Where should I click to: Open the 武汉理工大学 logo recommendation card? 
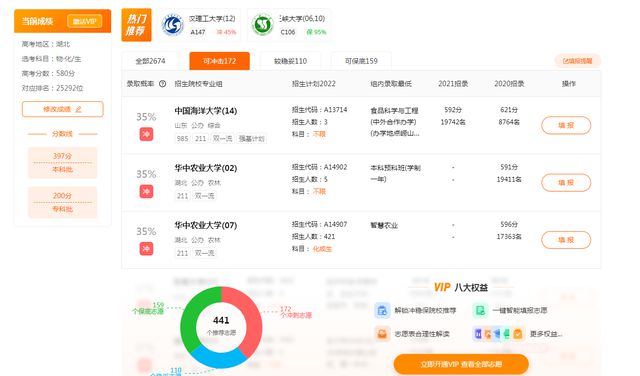[x=199, y=25]
